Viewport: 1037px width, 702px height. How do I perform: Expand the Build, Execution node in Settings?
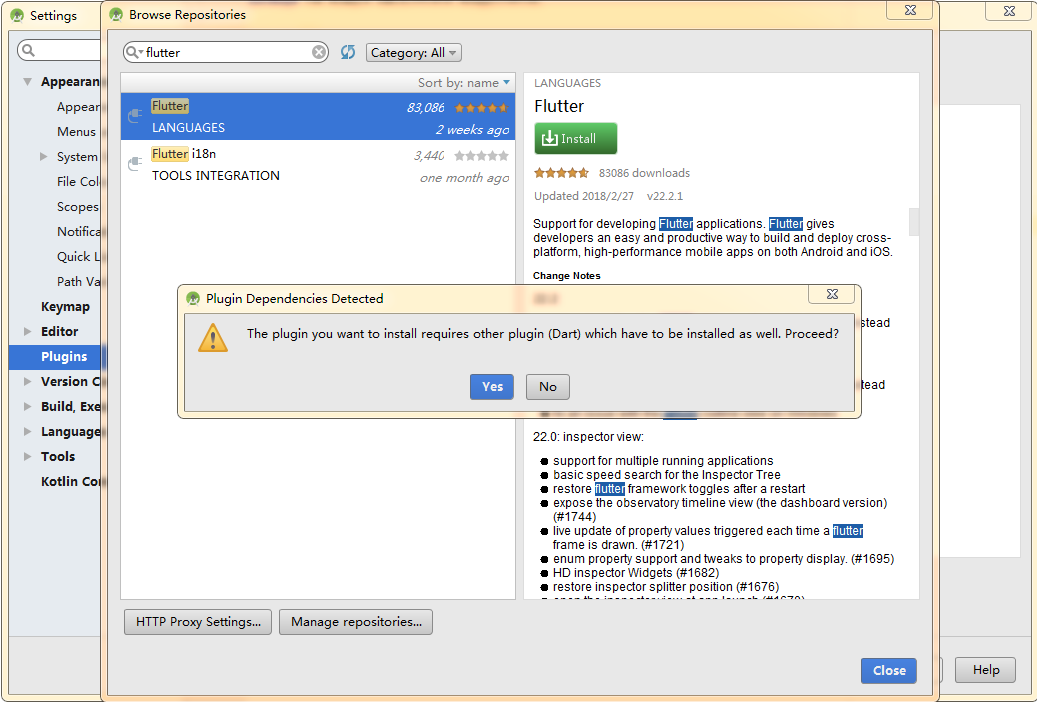pos(27,406)
